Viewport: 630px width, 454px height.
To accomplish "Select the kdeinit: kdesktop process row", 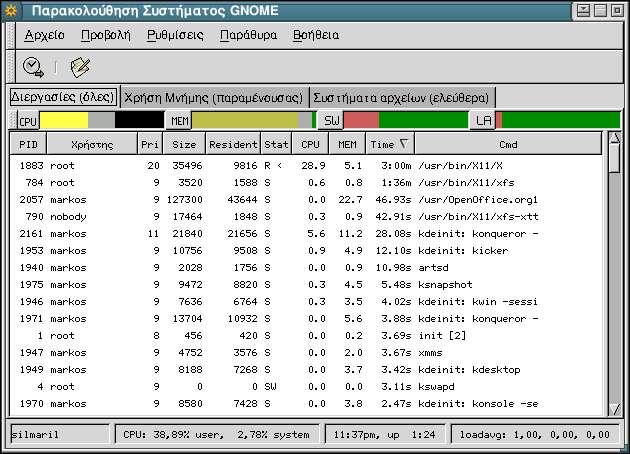I will (306, 370).
